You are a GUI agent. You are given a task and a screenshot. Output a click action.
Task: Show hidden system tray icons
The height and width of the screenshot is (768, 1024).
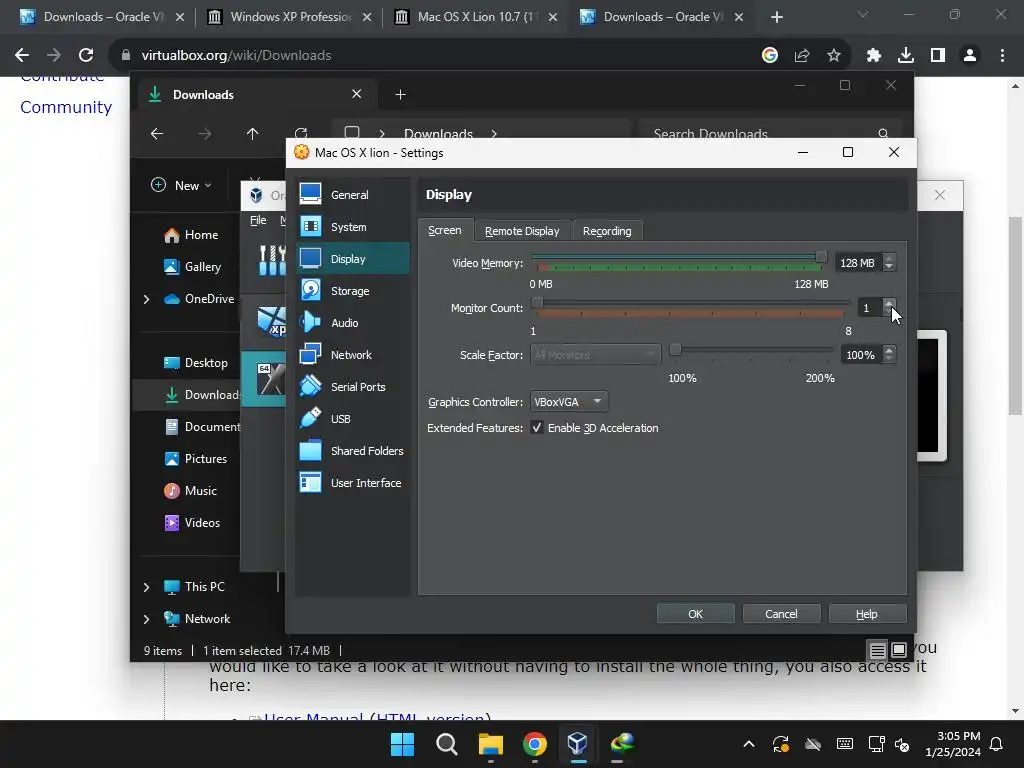tap(749, 744)
